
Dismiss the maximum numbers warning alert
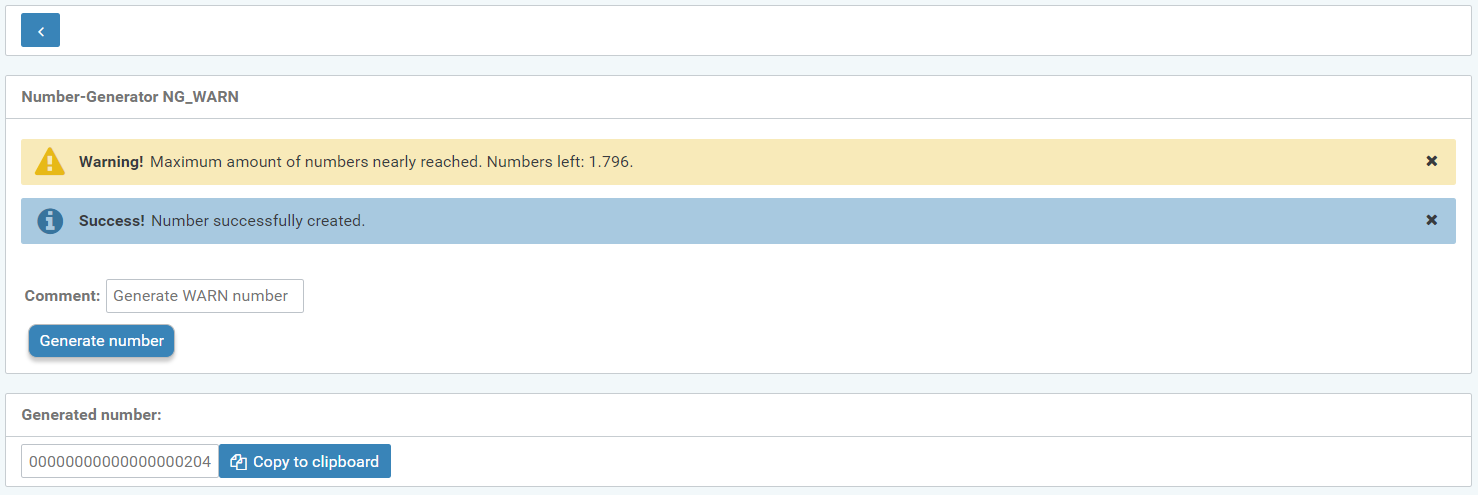1431,161
